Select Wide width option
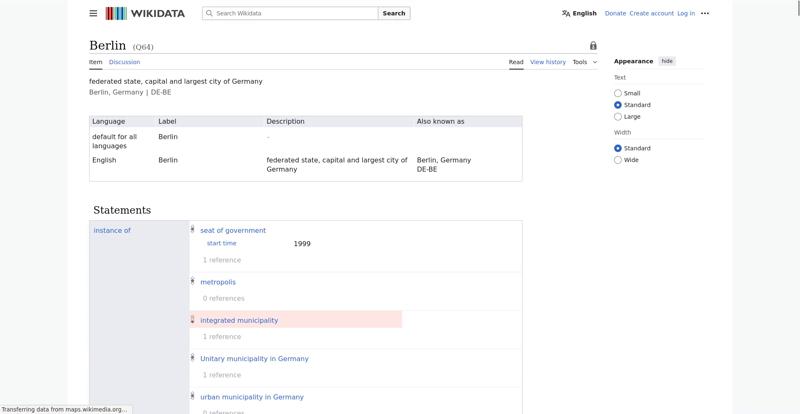The image size is (800, 414). (x=618, y=160)
